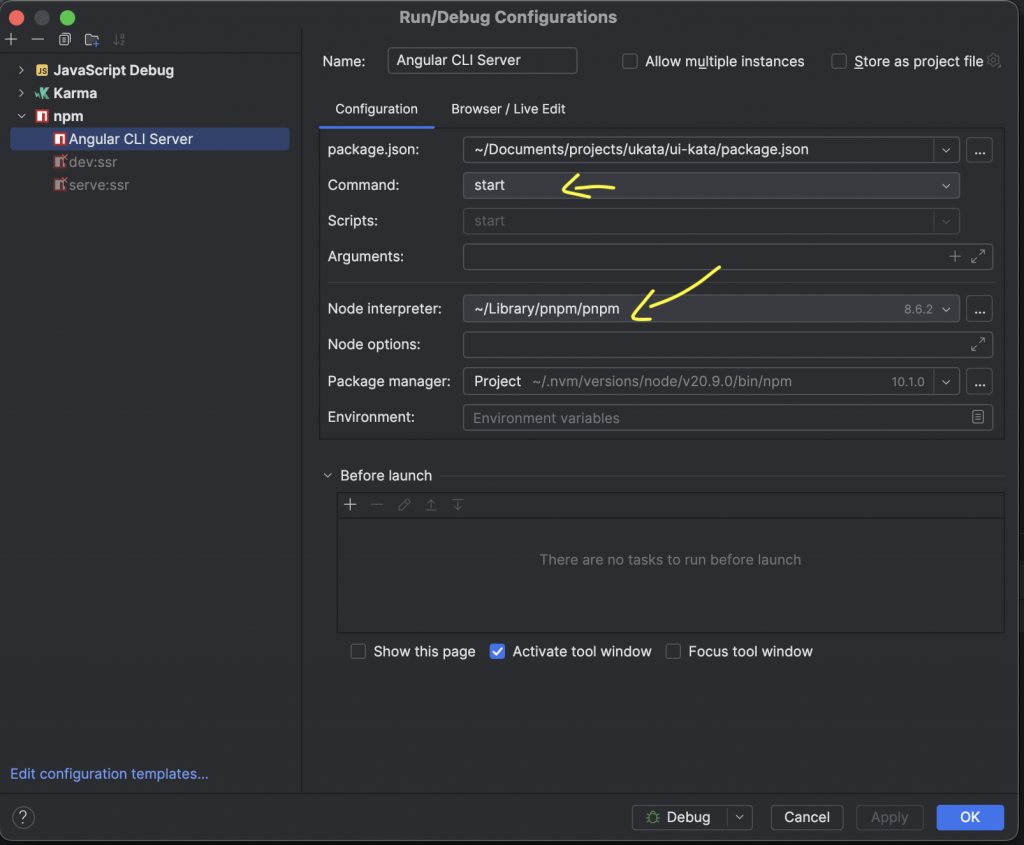1024x845 pixels.
Task: Sort configurations alphabetically
Action: [x=119, y=39]
